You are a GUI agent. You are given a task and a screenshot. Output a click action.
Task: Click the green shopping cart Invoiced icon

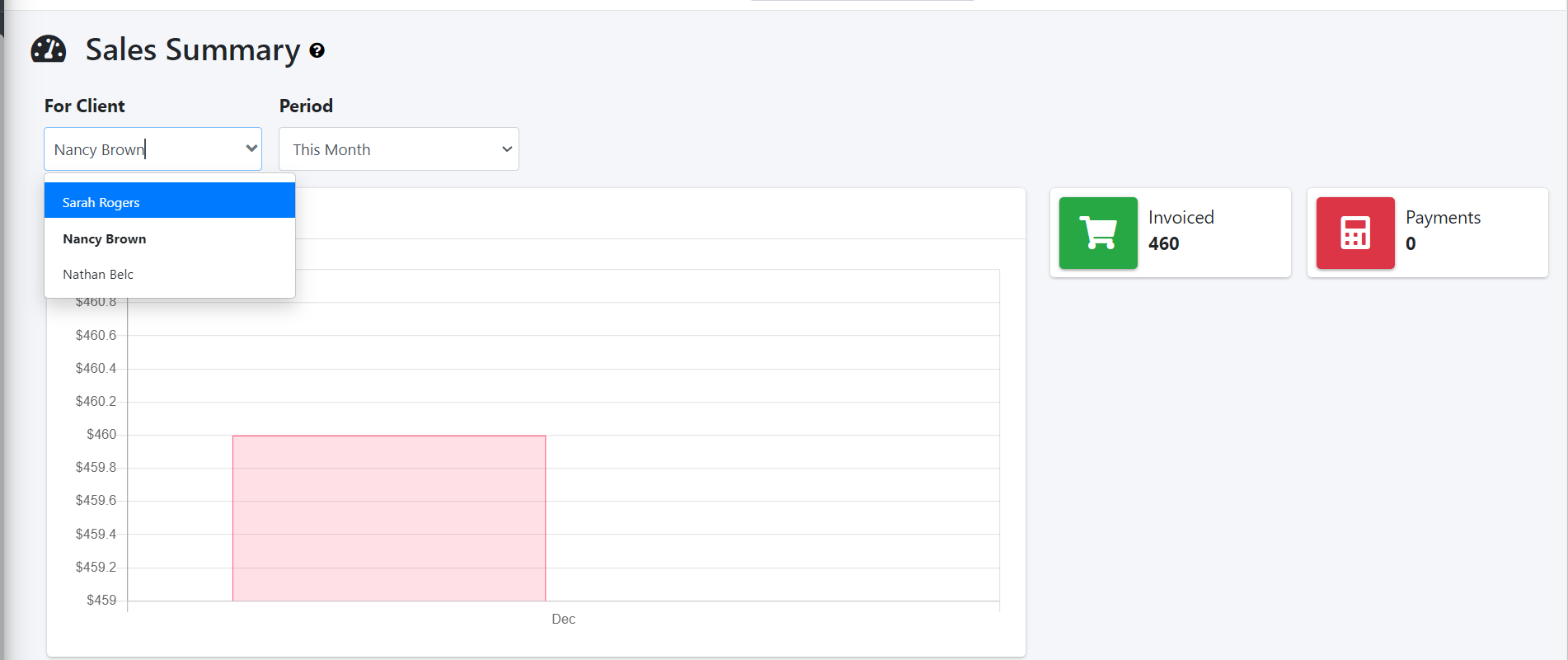click(1097, 233)
